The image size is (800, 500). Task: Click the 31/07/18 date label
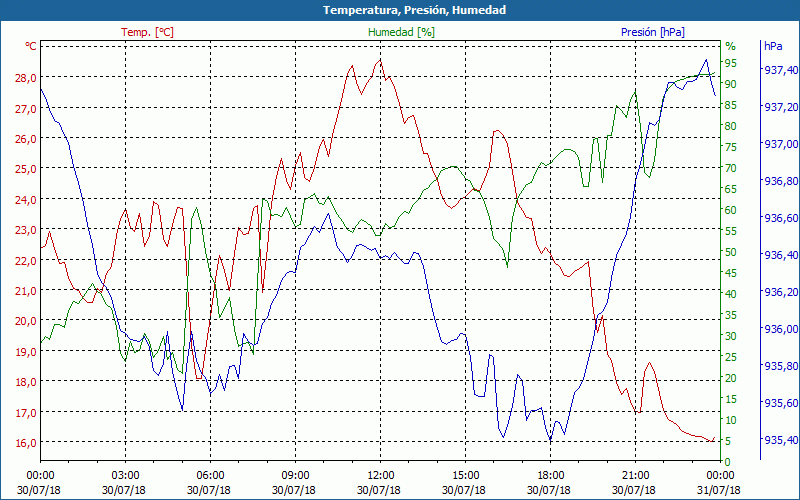(x=718, y=490)
